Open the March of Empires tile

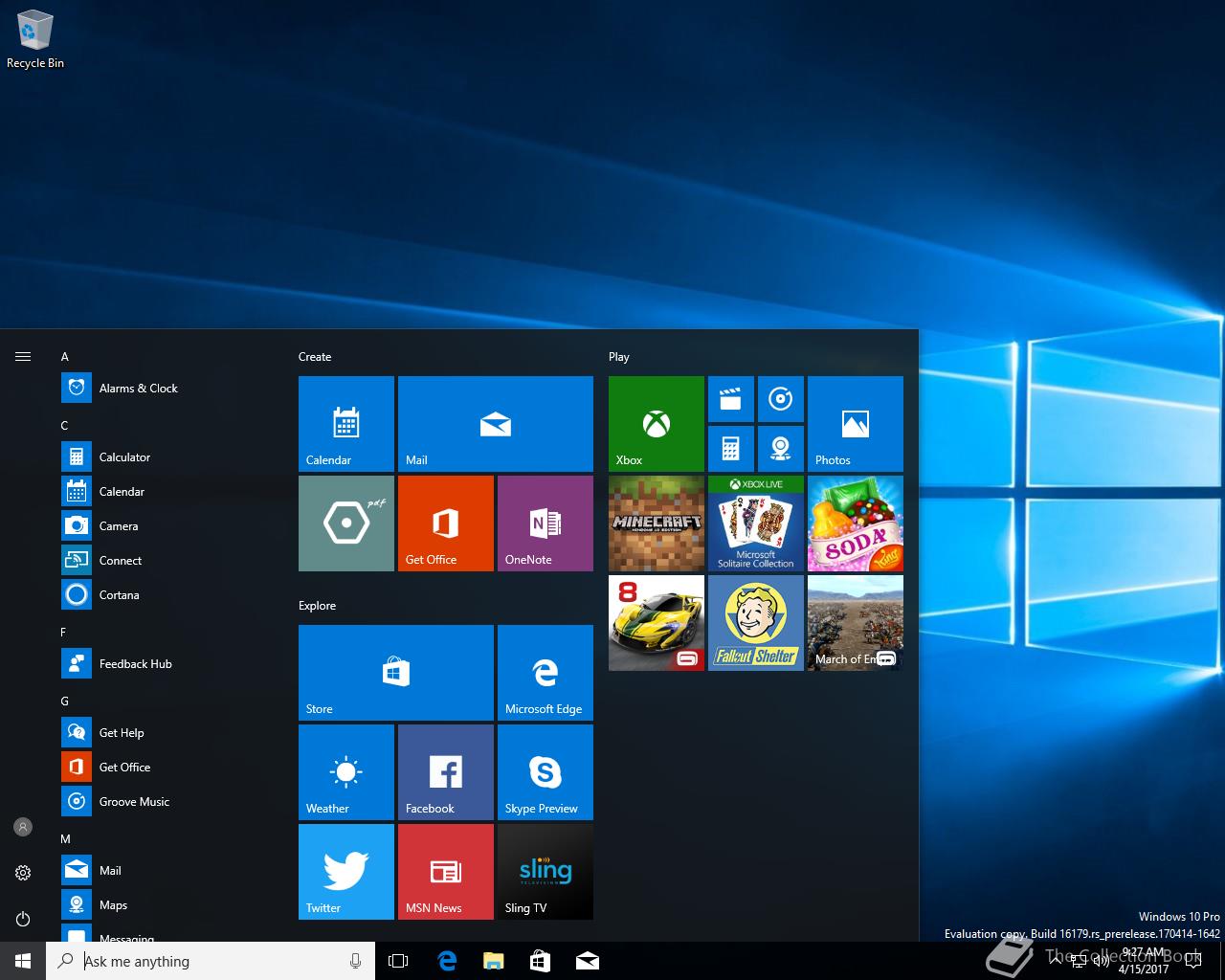[x=856, y=623]
